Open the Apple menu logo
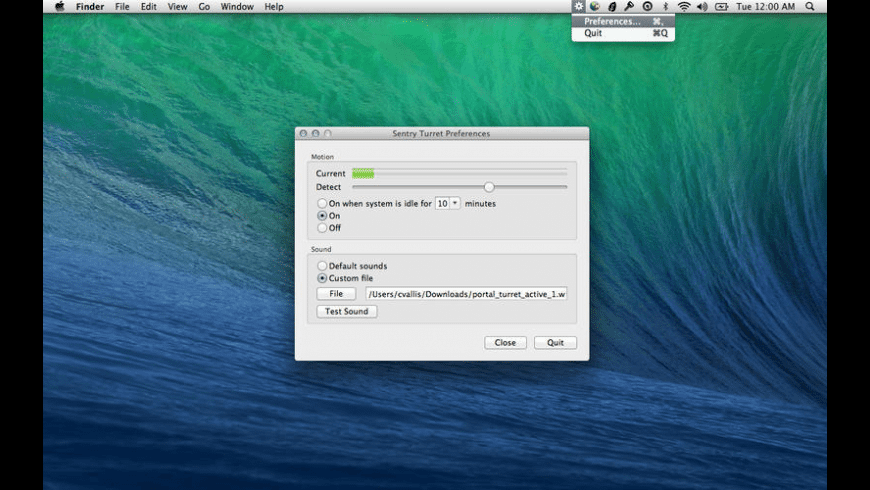Image resolution: width=870 pixels, height=490 pixels. pyautogui.click(x=59, y=7)
